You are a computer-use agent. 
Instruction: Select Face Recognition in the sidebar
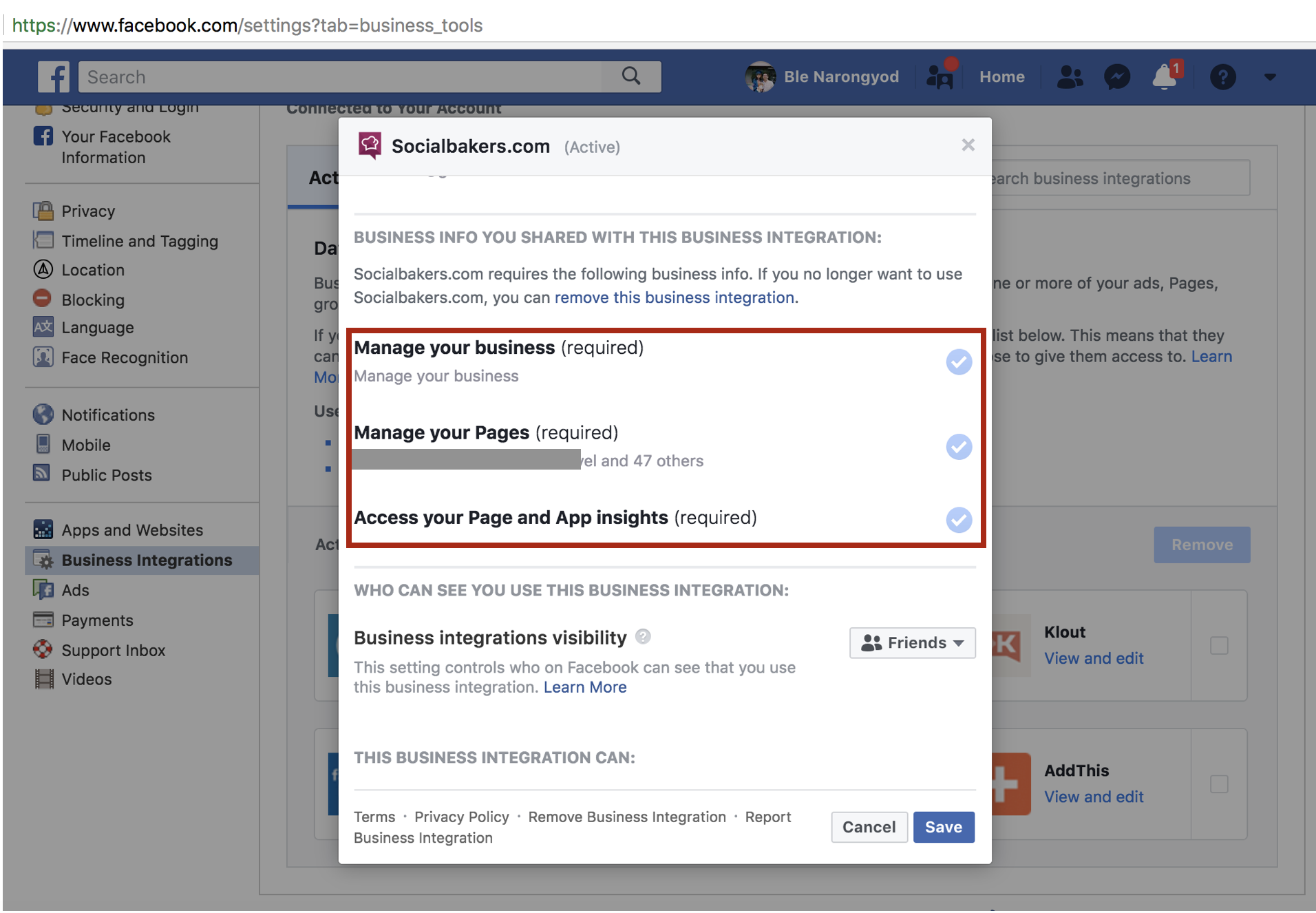coord(125,357)
